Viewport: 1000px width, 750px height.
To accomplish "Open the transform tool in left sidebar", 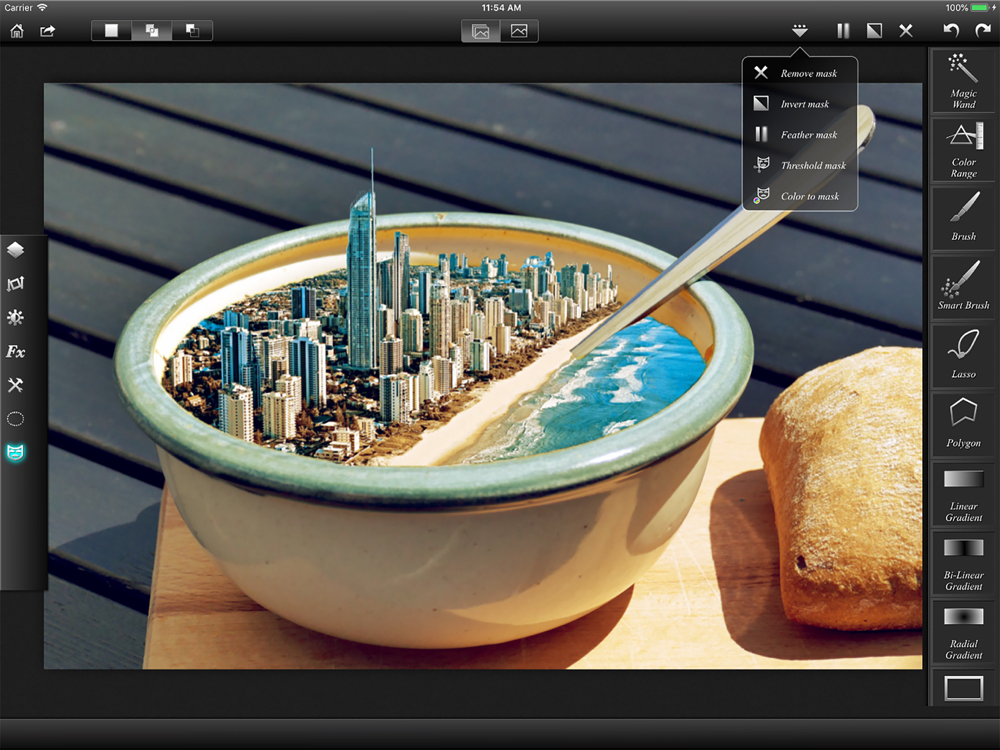I will tap(15, 283).
